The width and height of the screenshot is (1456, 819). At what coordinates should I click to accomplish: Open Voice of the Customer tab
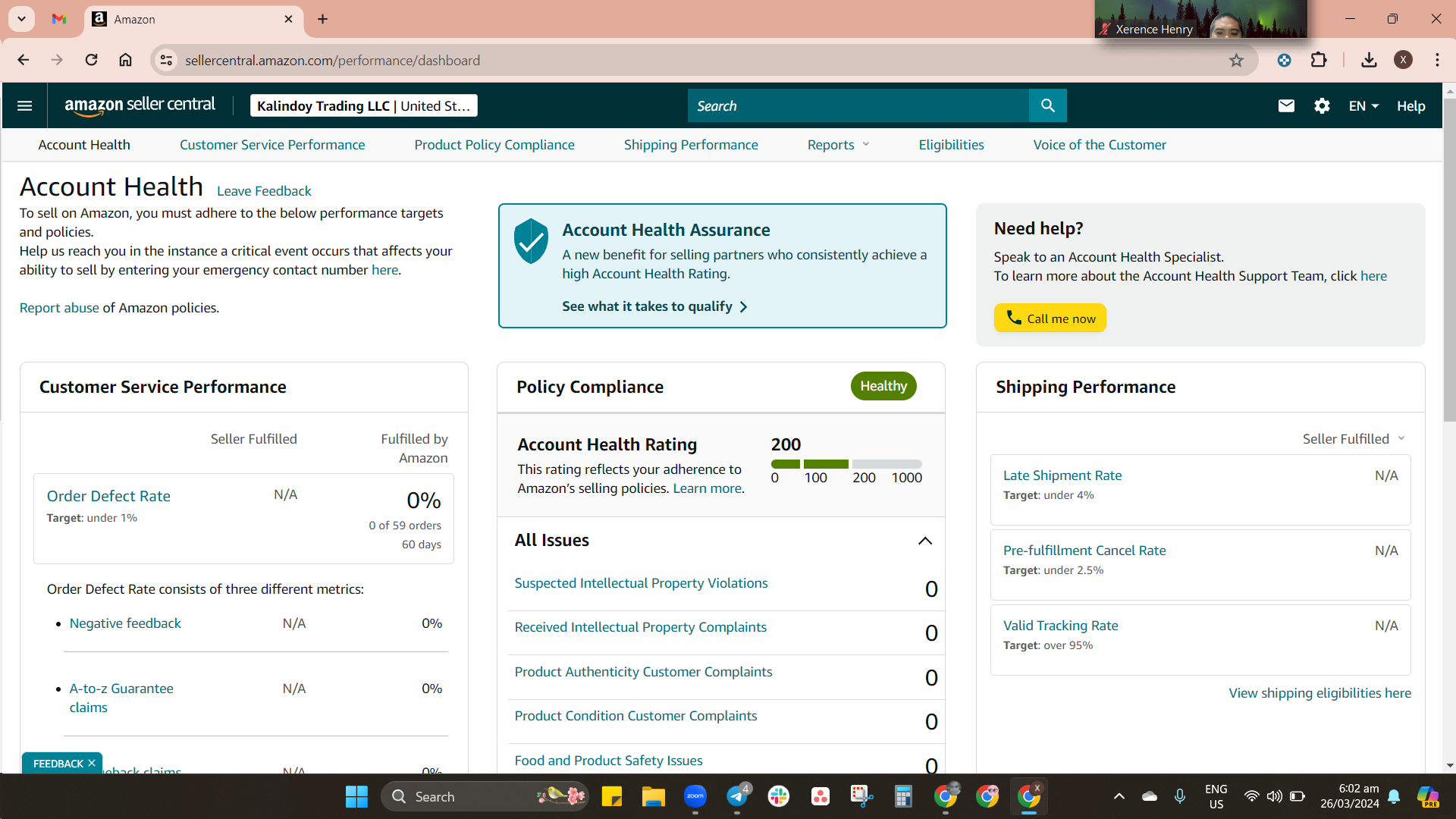[1100, 145]
